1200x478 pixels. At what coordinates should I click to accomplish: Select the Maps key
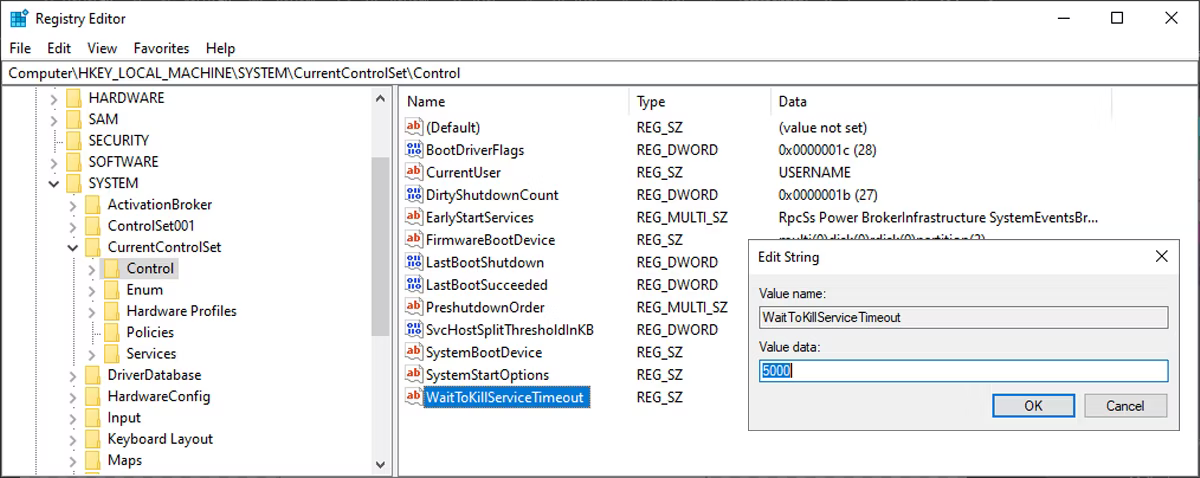point(125,460)
